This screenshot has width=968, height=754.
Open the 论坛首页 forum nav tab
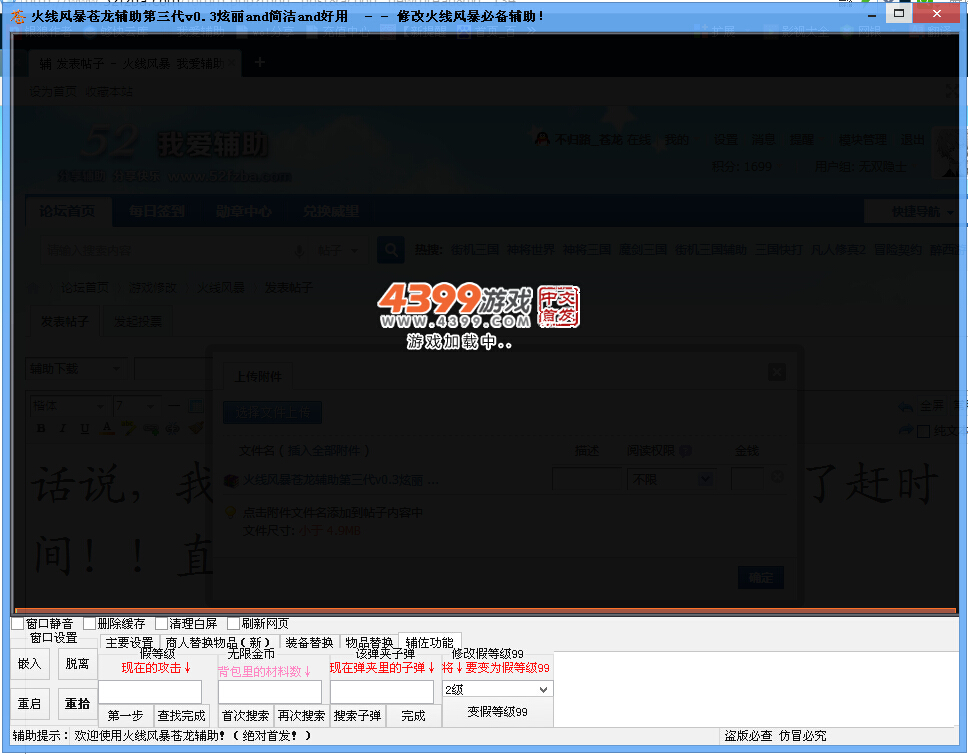tap(68, 211)
